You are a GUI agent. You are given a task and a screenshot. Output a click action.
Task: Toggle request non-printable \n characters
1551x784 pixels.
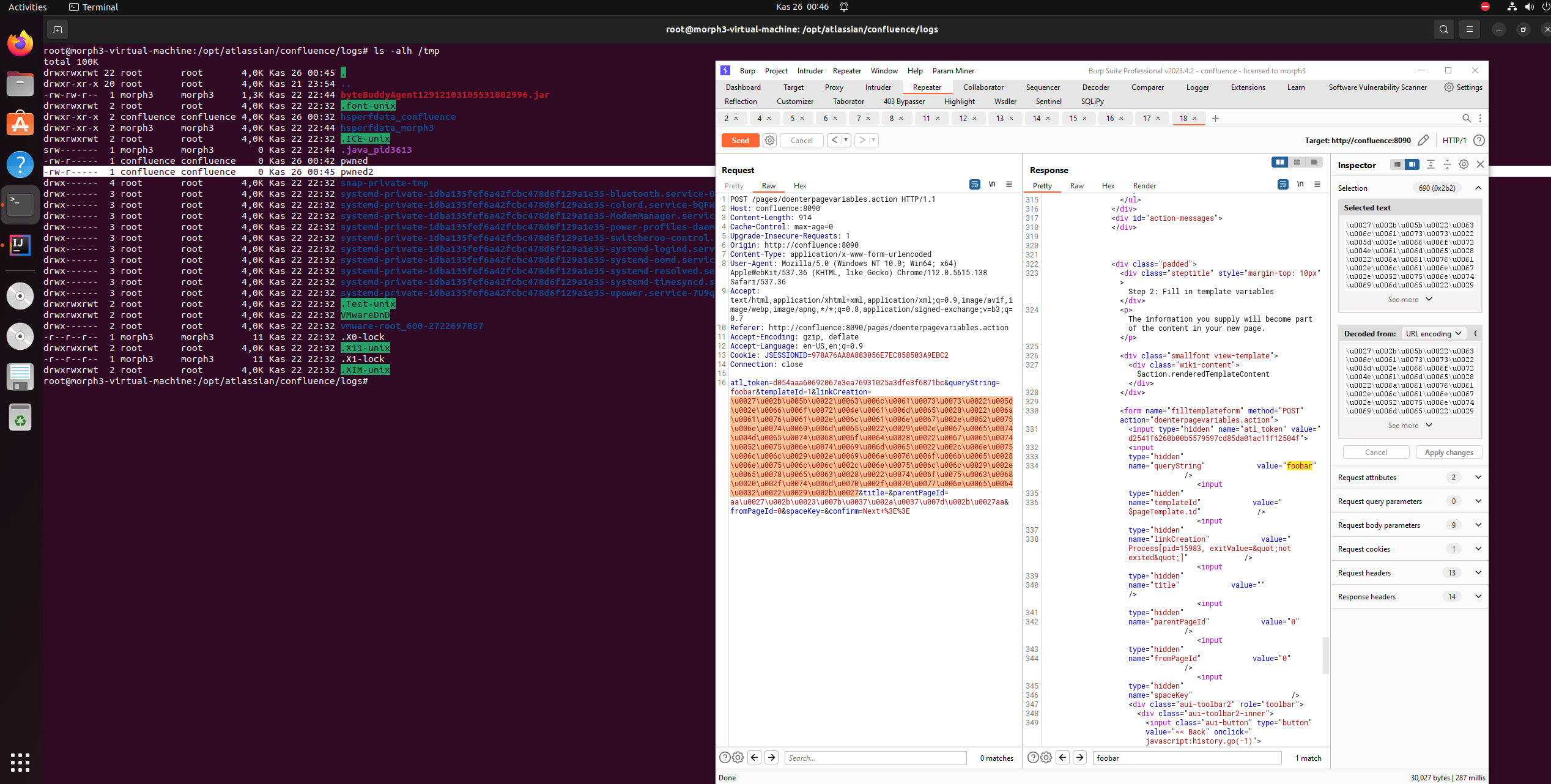point(992,185)
